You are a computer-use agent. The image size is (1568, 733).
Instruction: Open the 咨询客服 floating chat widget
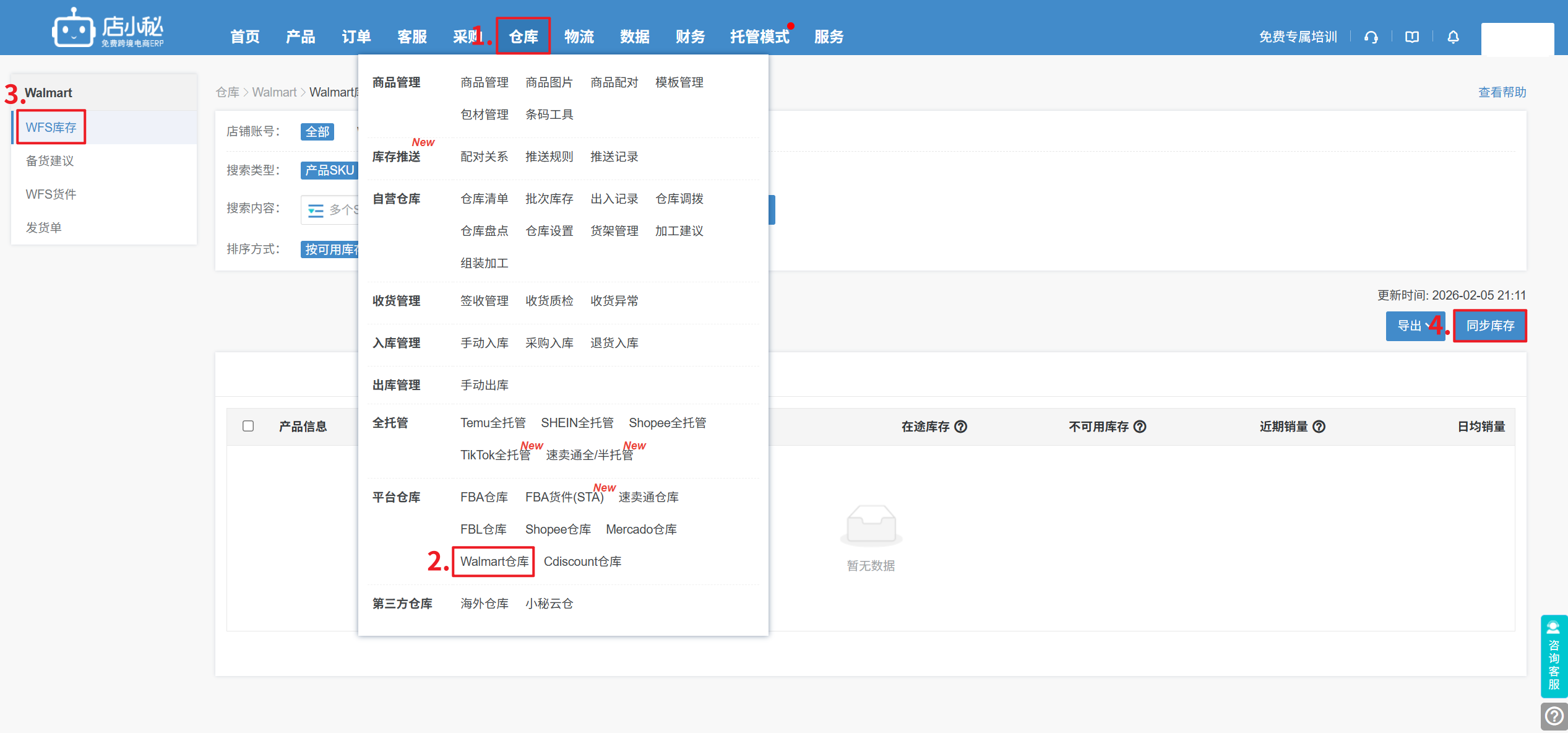[1553, 656]
